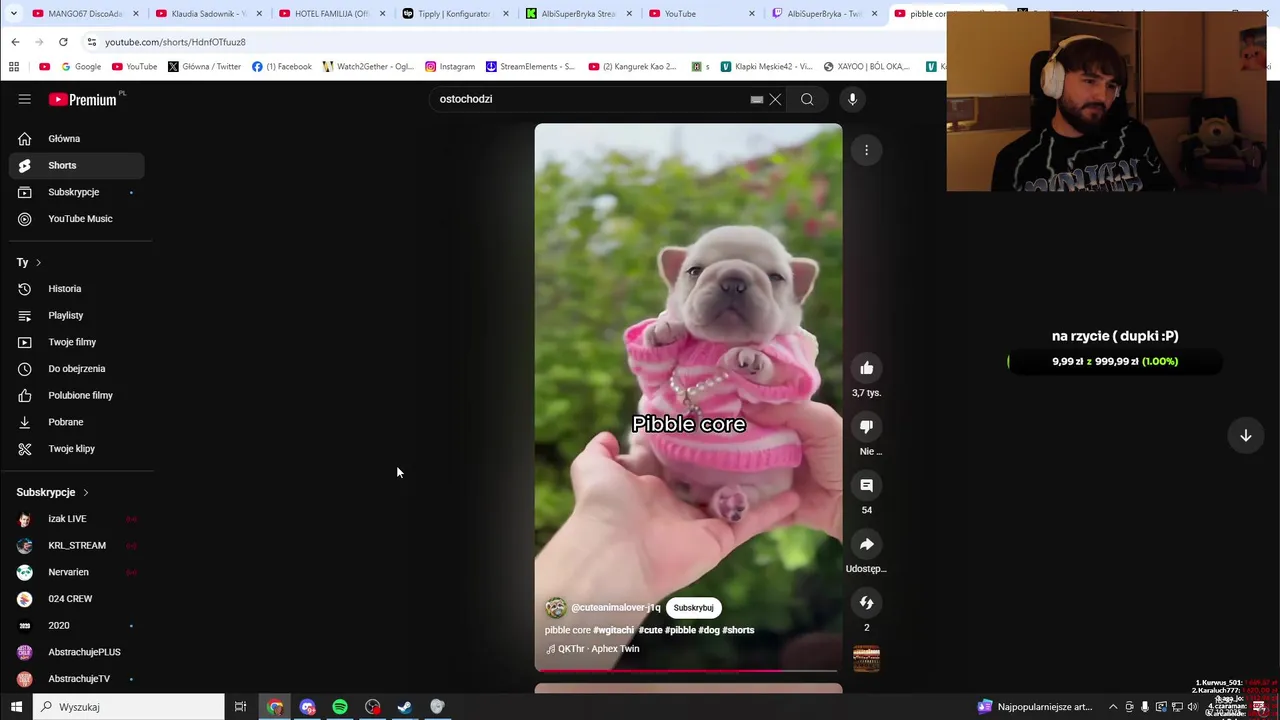Click the #pibble hashtag
Image resolution: width=1280 pixels, height=720 pixels.
pos(680,630)
